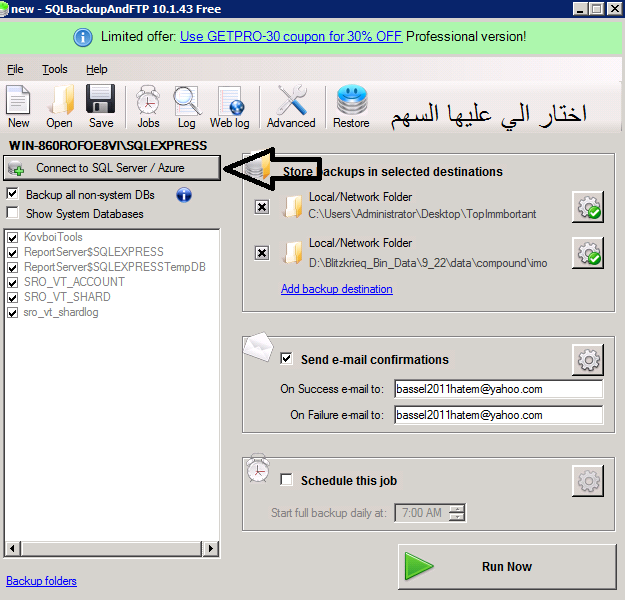Open settings gear for Blitzkrieq_Bin_Data folder destination
The width and height of the screenshot is (625, 600).
click(588, 253)
